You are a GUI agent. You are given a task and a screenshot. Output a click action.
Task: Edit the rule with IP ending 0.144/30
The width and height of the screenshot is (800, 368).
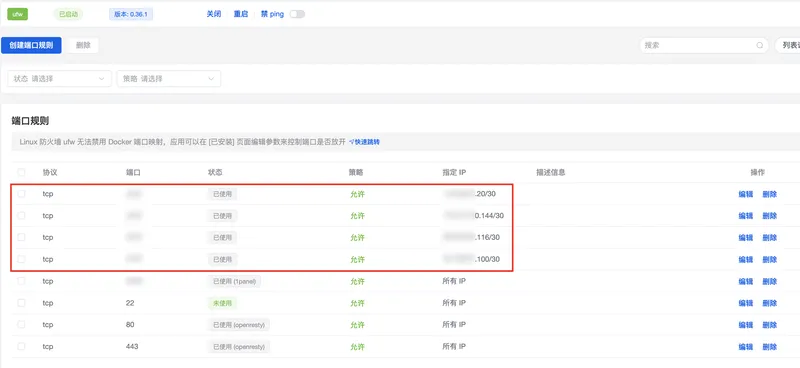point(746,216)
